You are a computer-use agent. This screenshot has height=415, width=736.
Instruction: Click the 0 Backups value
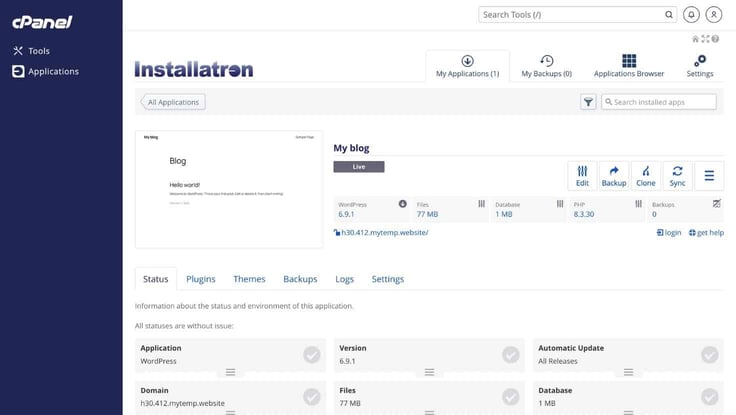654,214
